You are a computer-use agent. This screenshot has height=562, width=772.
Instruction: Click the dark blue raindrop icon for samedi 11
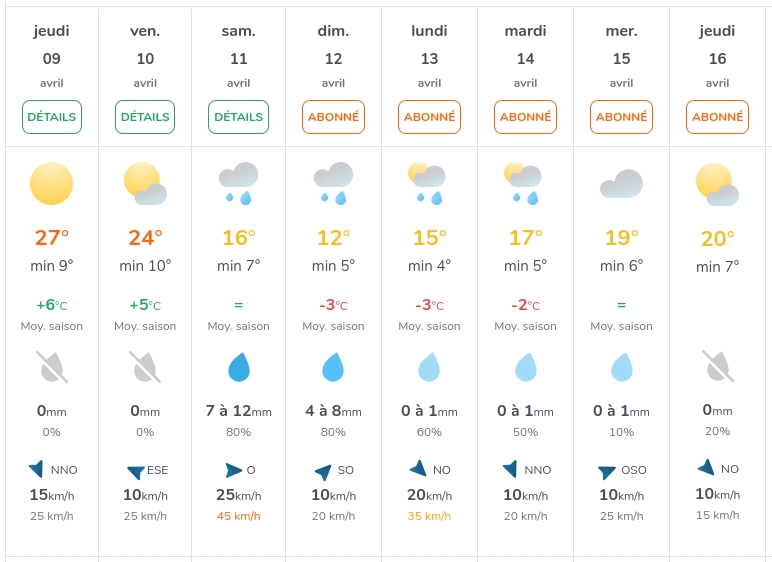tap(238, 367)
